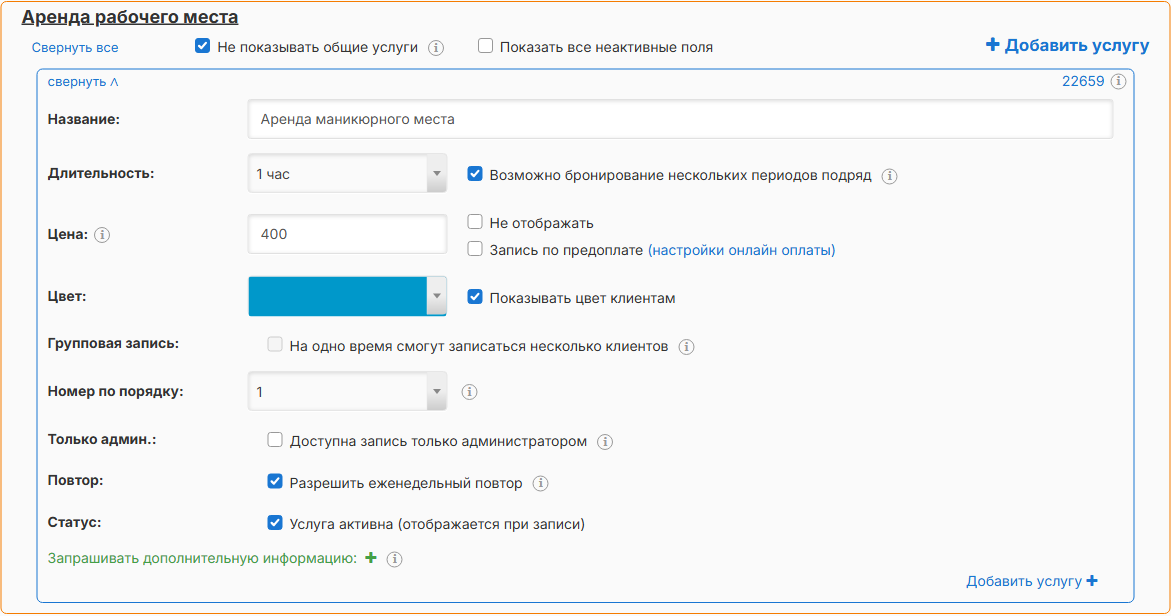Click info icon next to weekly repeat
The height and width of the screenshot is (616, 1171).
[541, 484]
